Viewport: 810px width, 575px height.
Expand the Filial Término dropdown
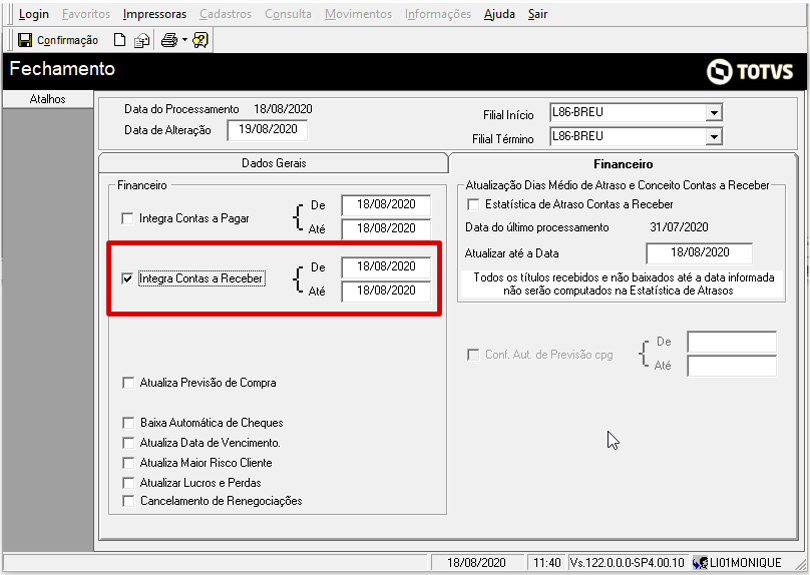(x=713, y=136)
